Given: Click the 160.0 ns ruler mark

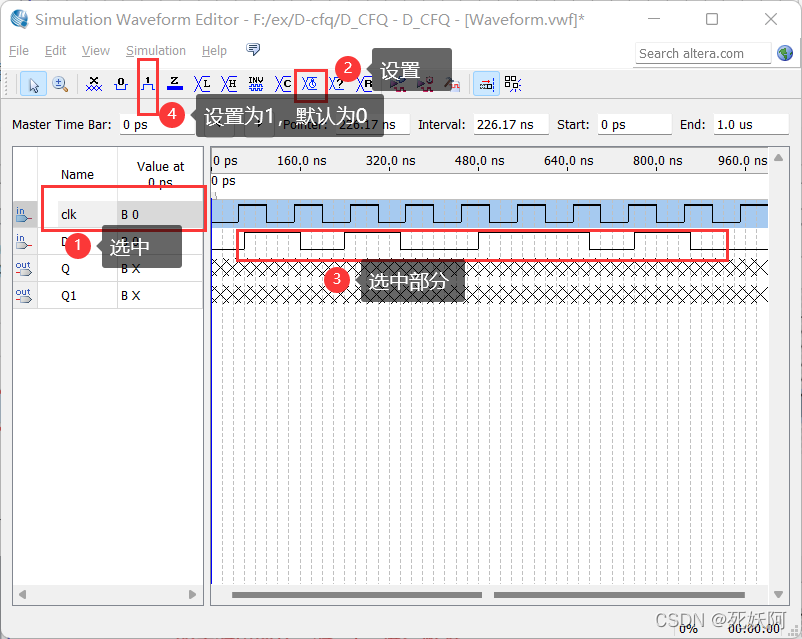Looking at the screenshot, I should coord(302,161).
